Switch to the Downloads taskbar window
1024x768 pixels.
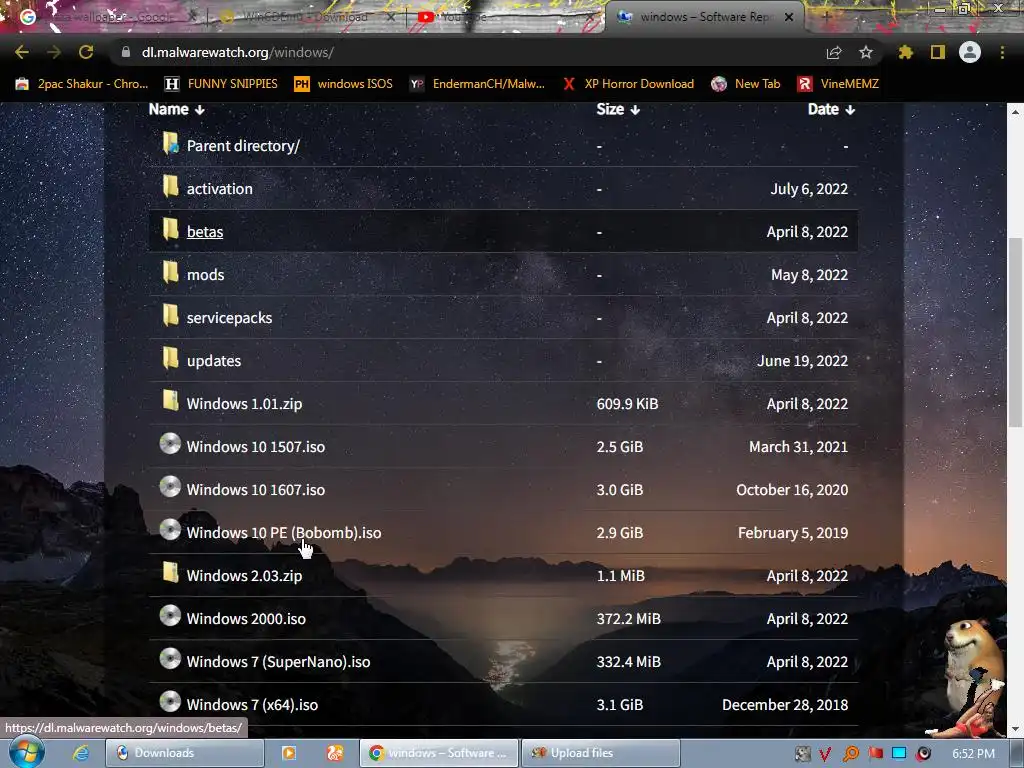(x=185, y=753)
